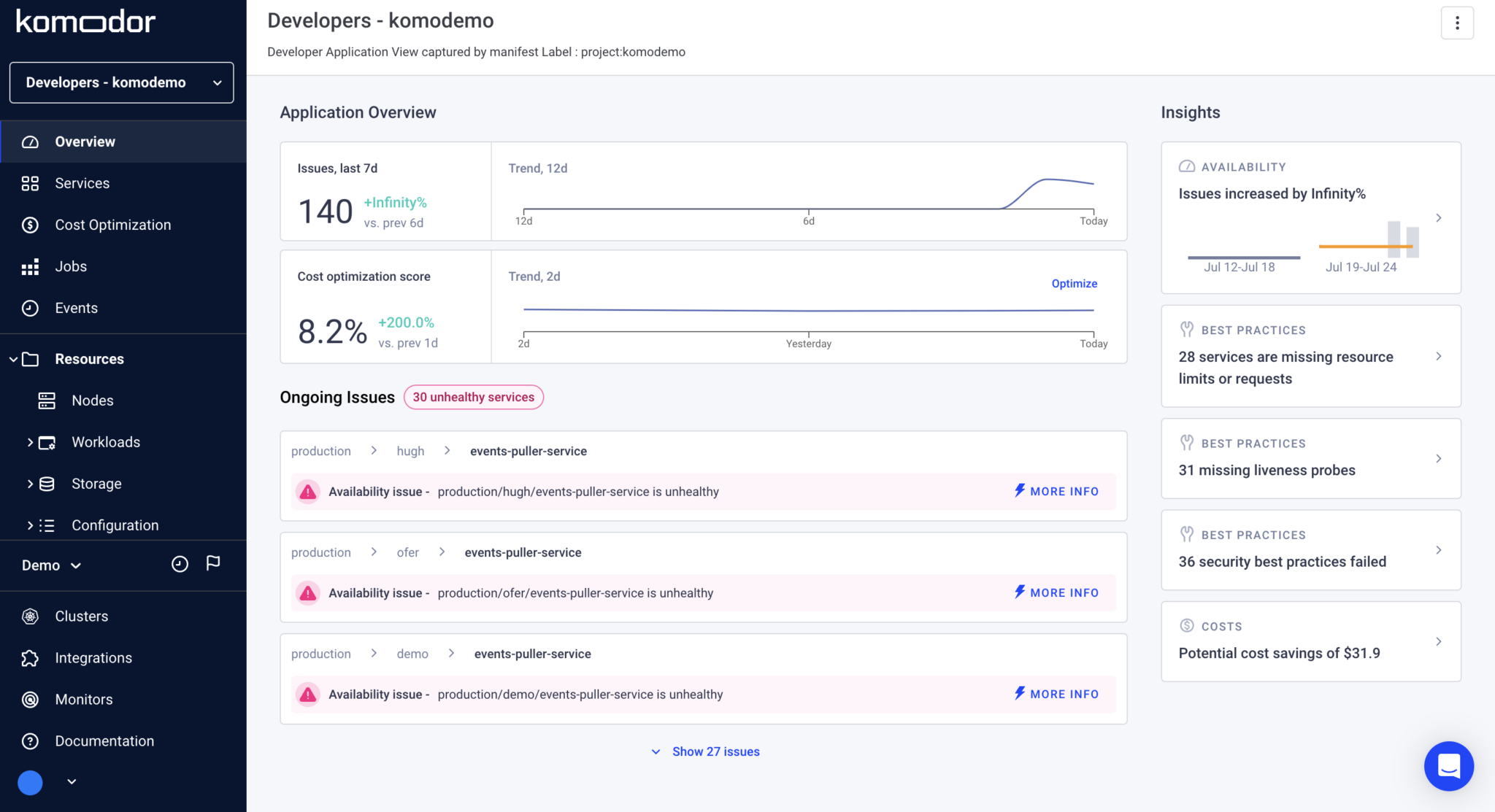Collapse the Resources section chevron
The image size is (1495, 812).
click(x=13, y=359)
